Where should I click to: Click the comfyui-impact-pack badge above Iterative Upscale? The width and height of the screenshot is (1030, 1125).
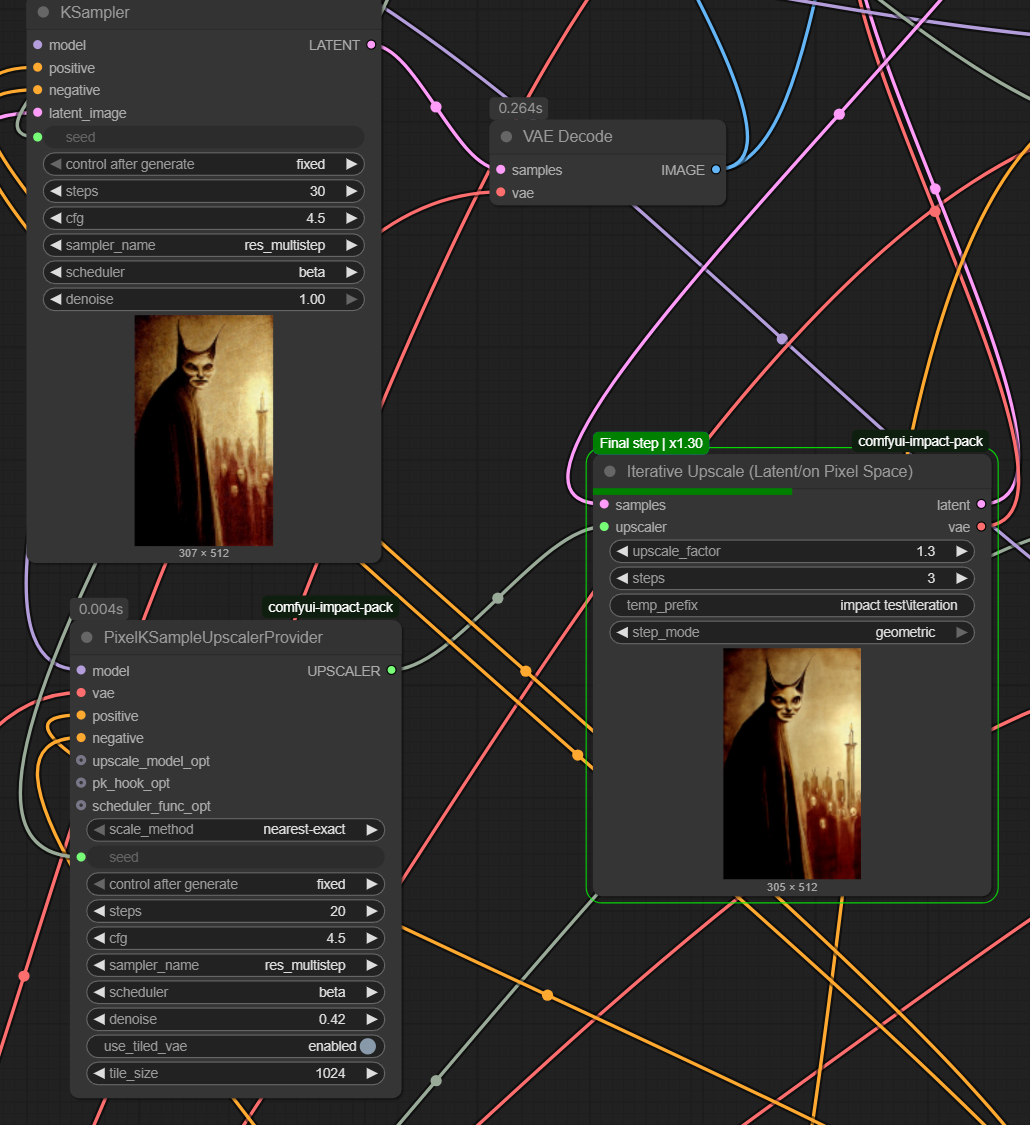point(920,441)
